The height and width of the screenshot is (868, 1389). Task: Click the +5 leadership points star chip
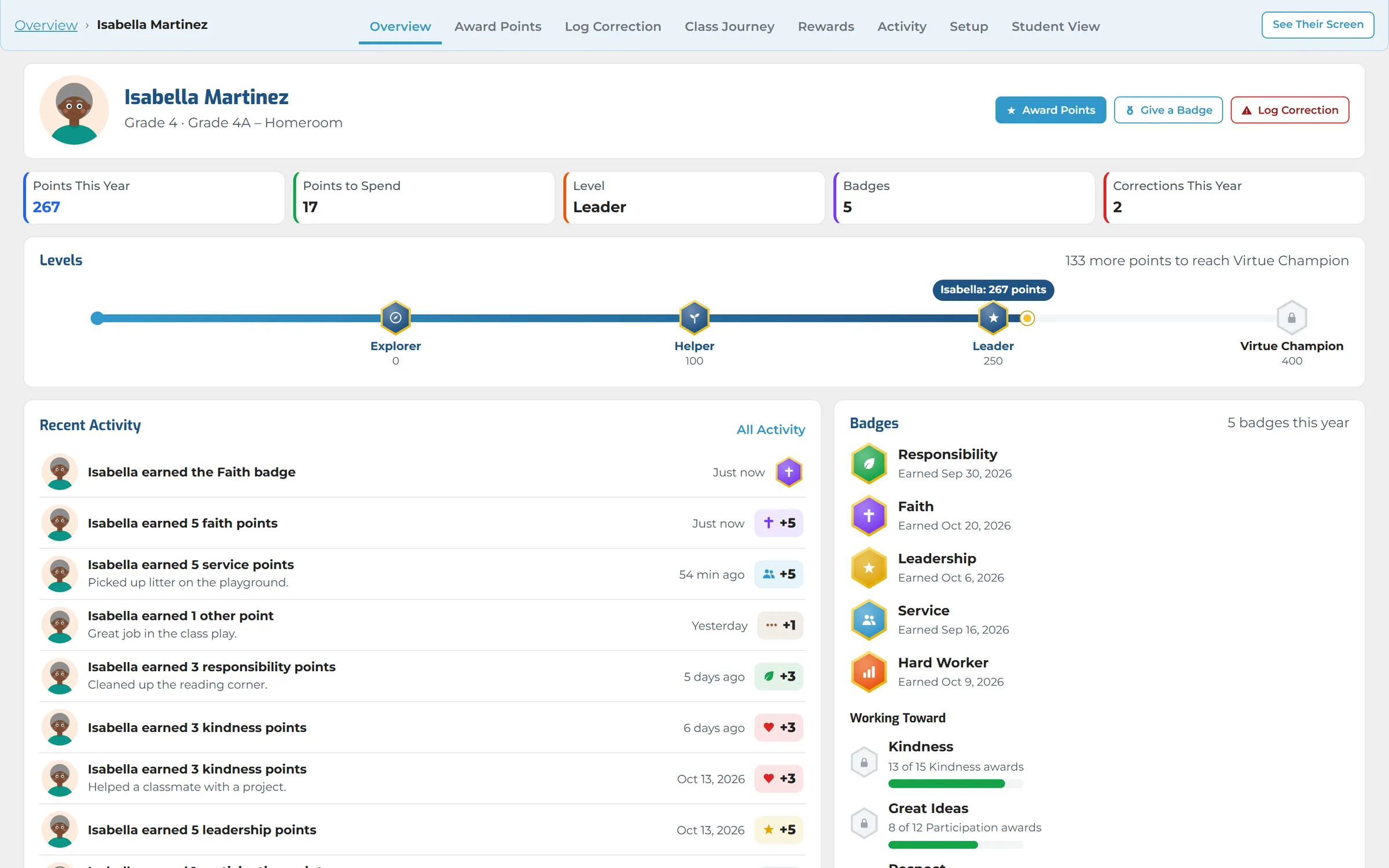(x=779, y=830)
